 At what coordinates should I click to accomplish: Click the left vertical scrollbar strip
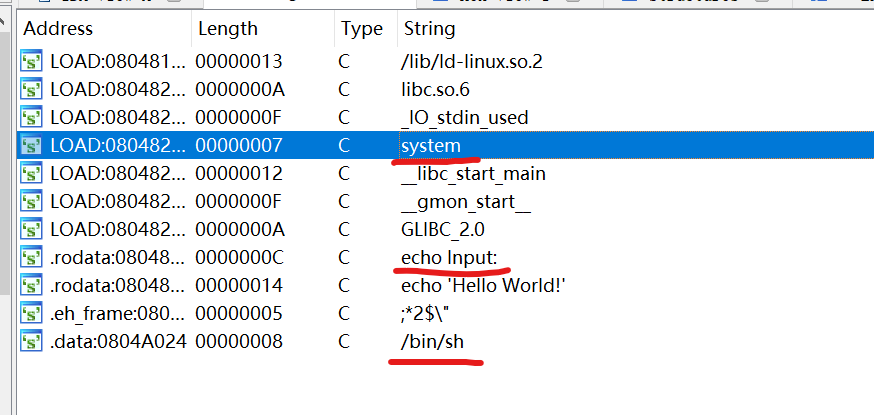4,156
